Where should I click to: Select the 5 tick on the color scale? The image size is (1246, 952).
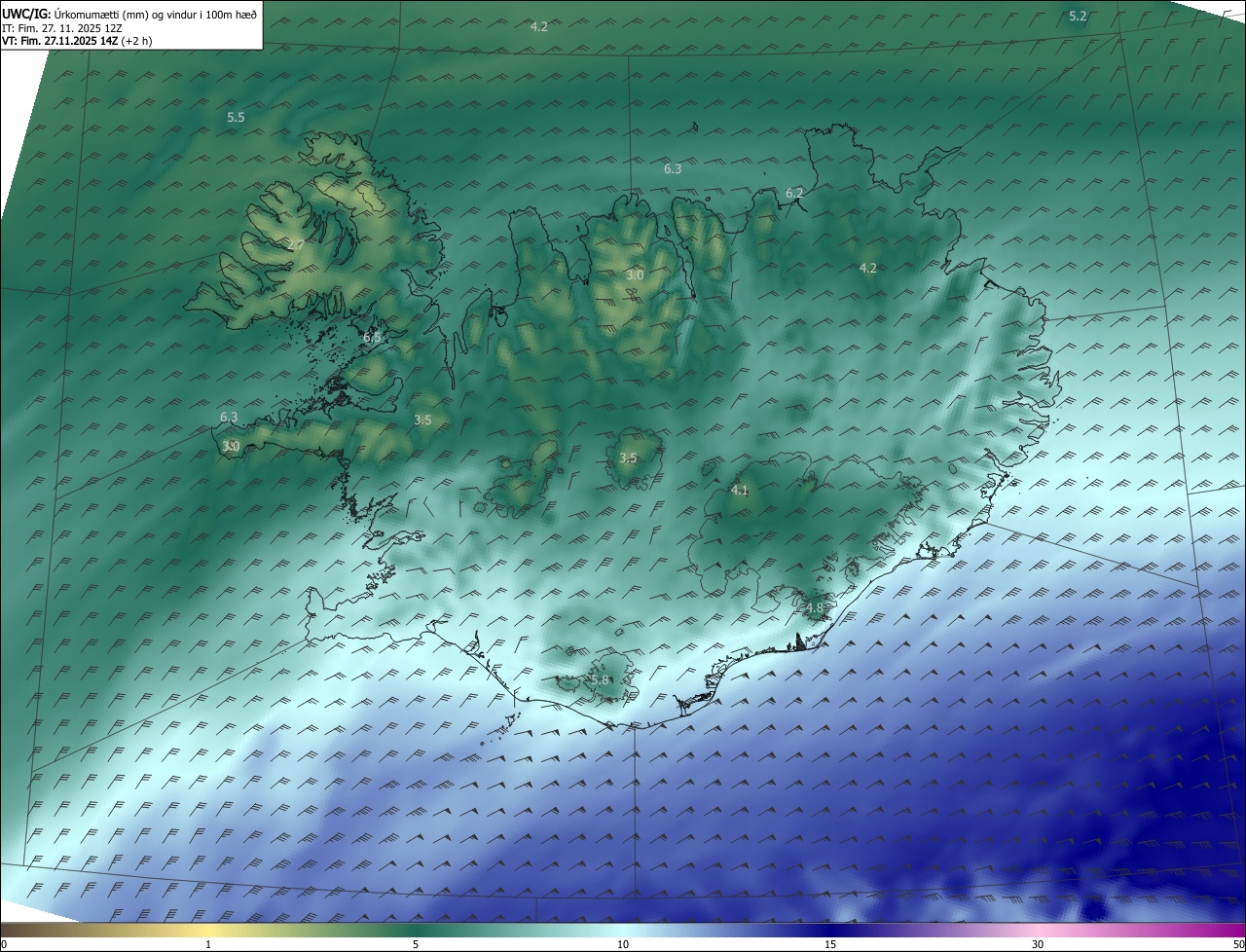(x=416, y=944)
